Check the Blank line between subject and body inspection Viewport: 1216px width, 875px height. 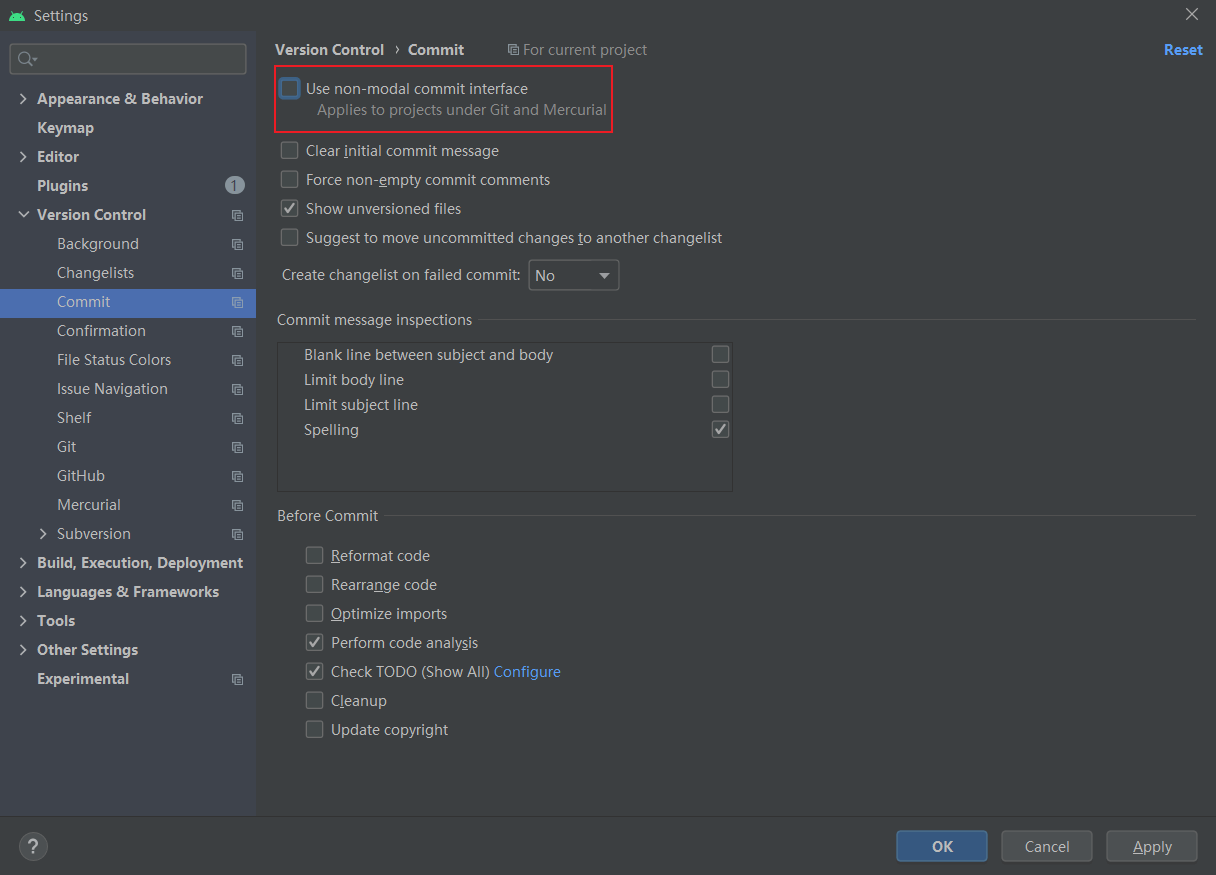coord(720,355)
